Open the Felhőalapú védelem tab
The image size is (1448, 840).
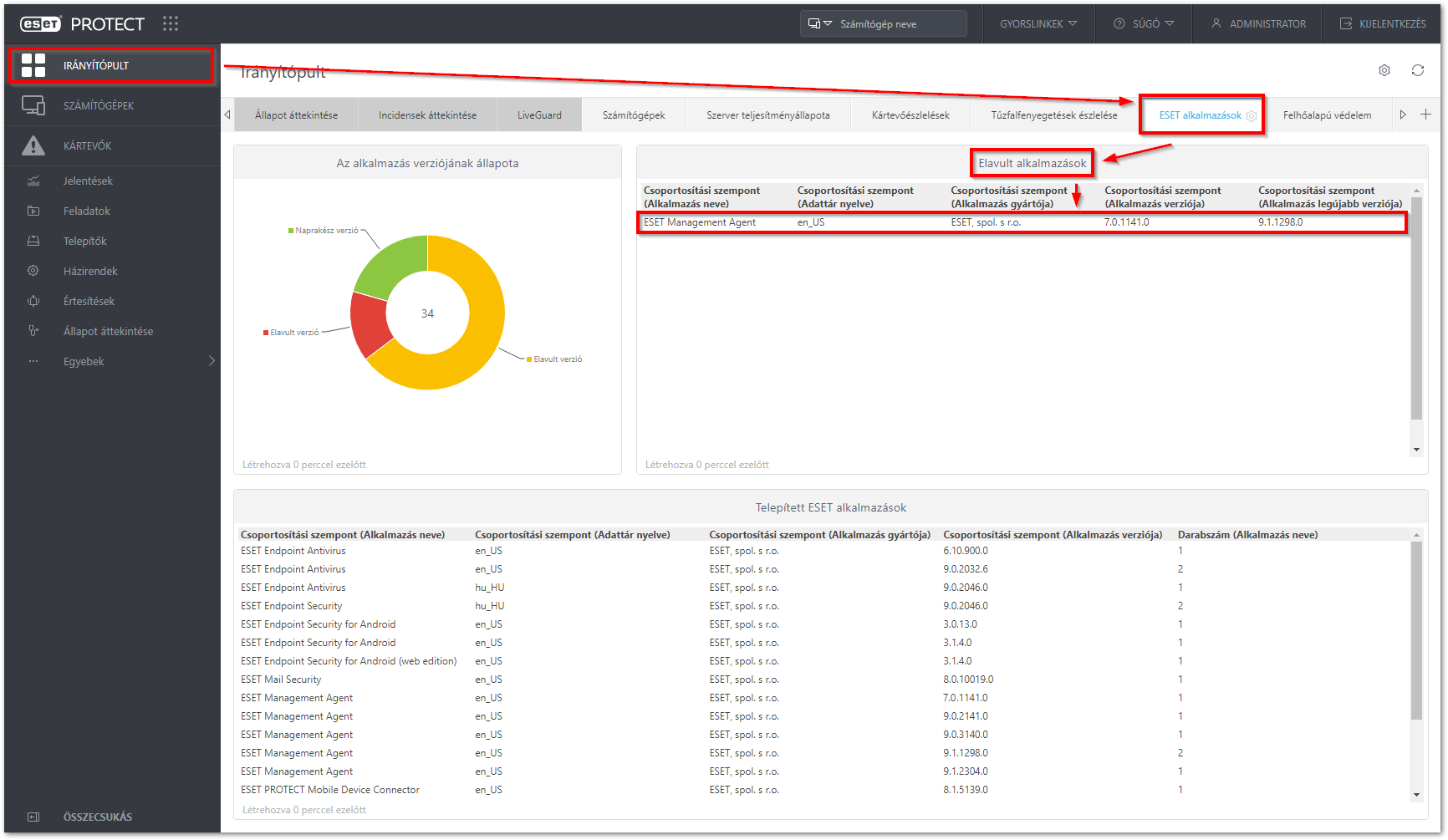point(1329,115)
